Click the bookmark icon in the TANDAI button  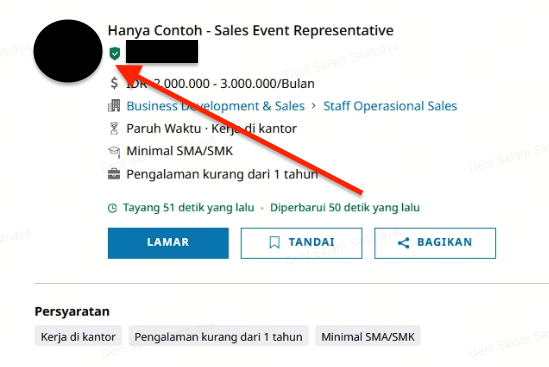(x=274, y=242)
